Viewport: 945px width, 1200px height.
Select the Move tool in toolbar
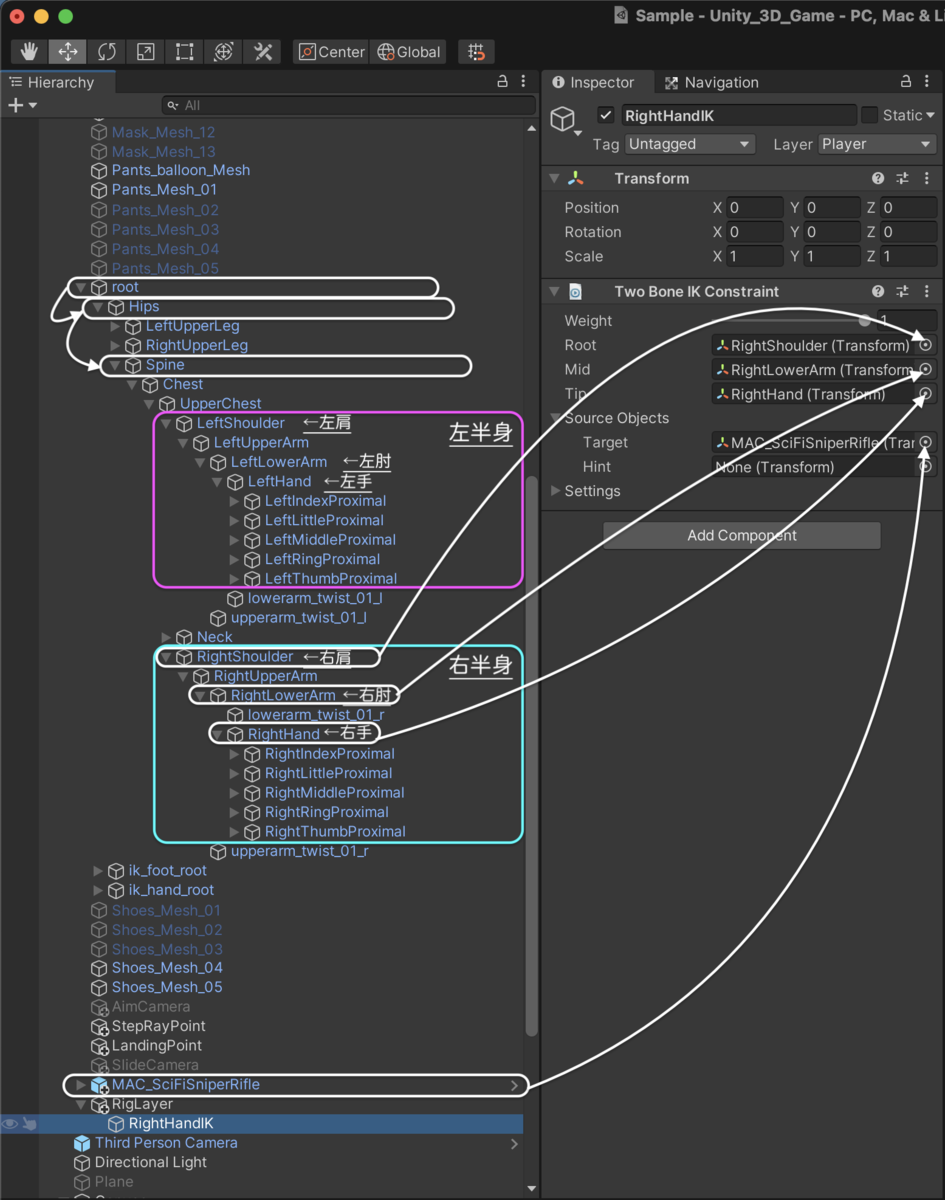pyautogui.click(x=68, y=52)
